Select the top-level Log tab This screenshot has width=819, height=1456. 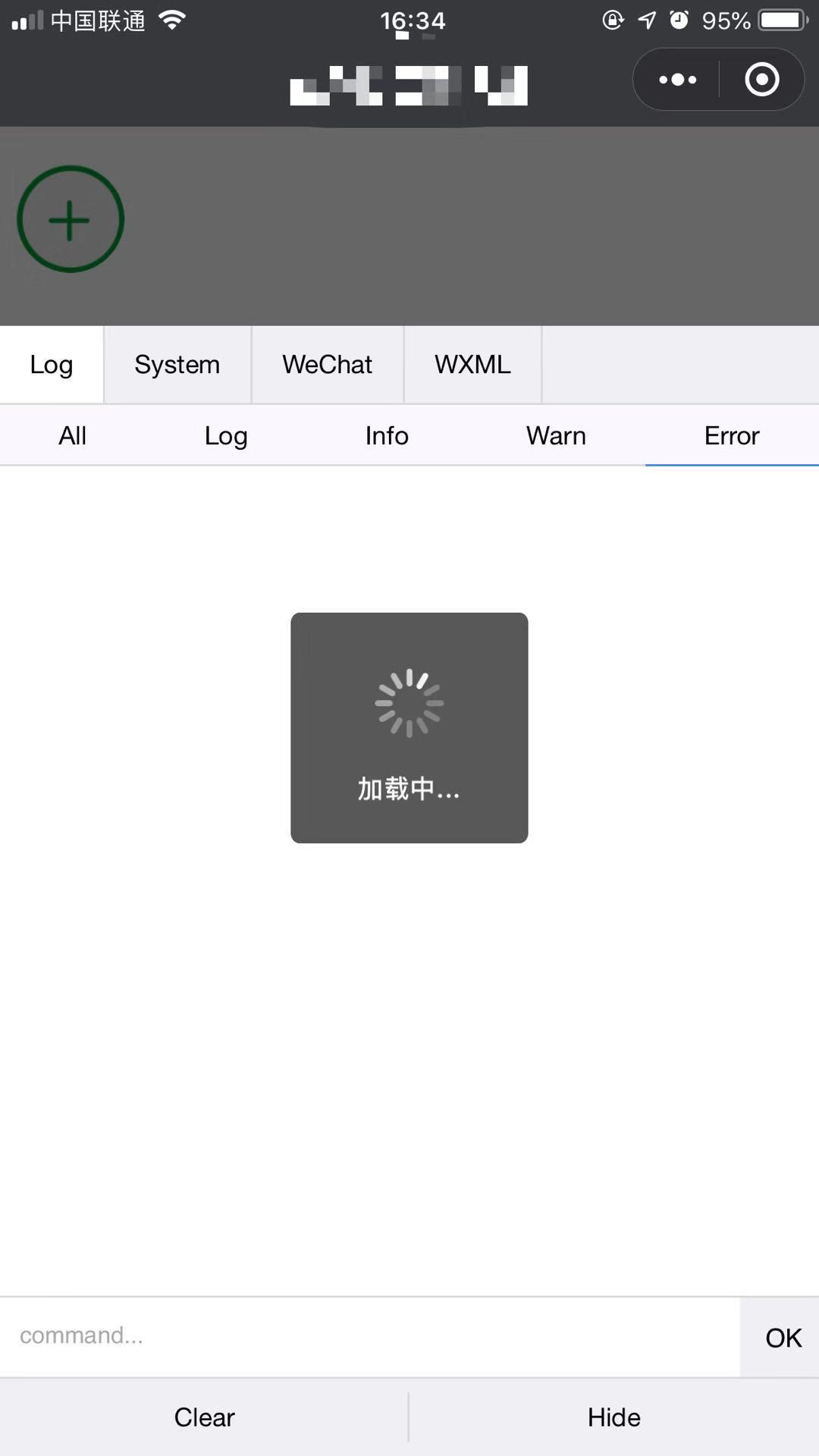click(52, 365)
